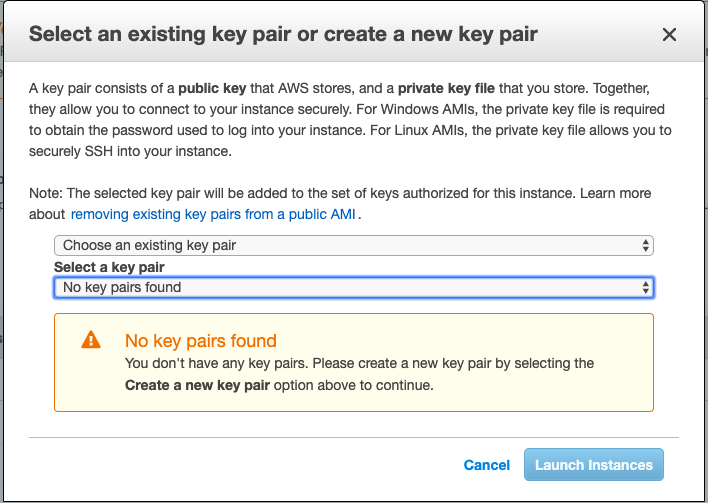Click the orange 'No key pairs found' warning heading

(x=200, y=341)
